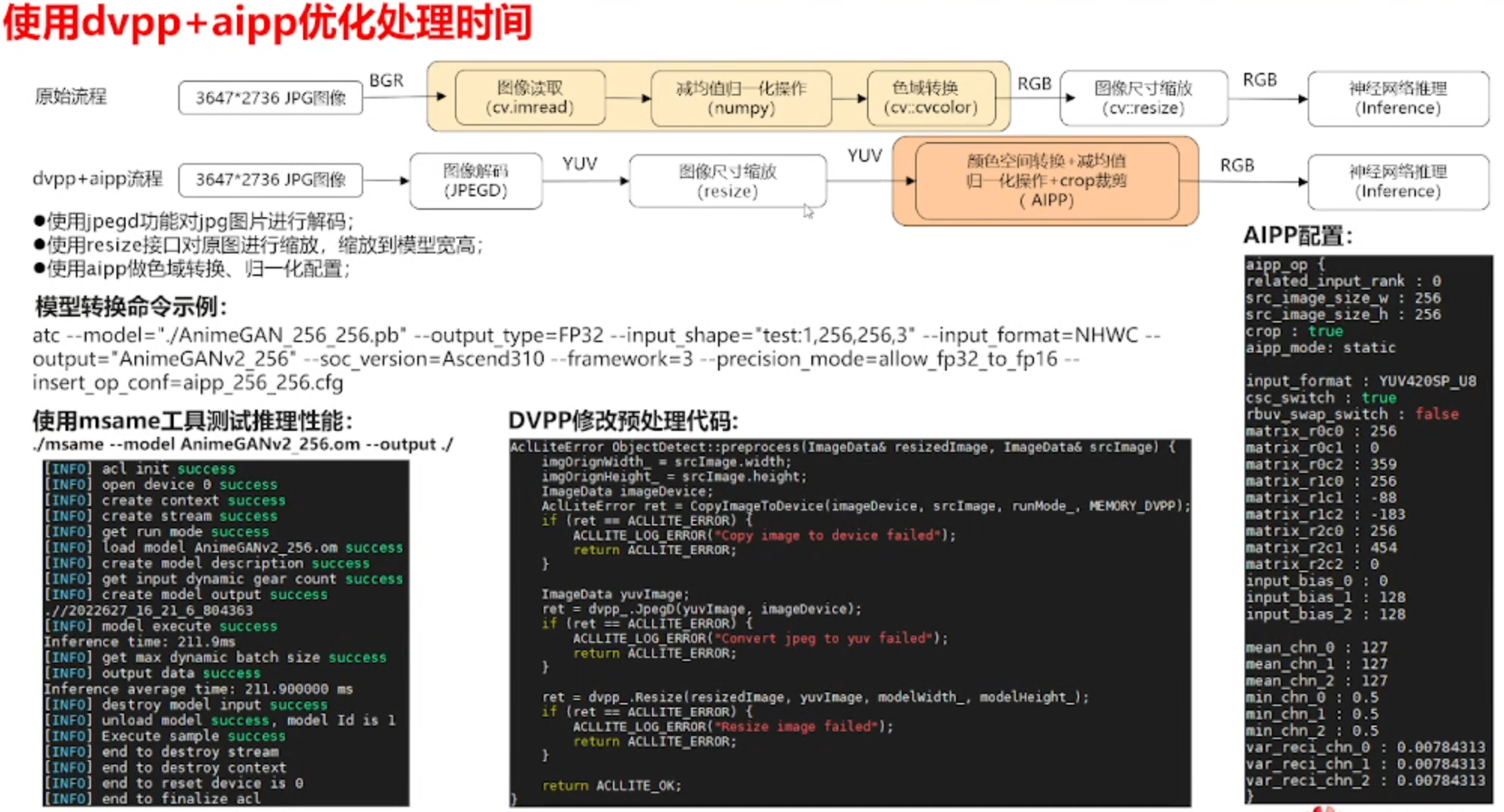
Task: Click the 图像尺寸缩放 (cv::resize) box
Action: click(1143, 98)
